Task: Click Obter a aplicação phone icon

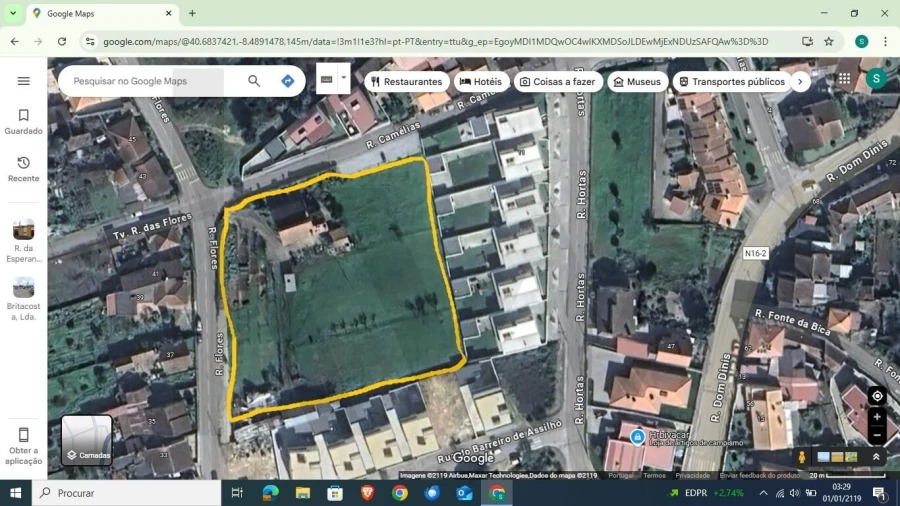Action: tap(24, 434)
